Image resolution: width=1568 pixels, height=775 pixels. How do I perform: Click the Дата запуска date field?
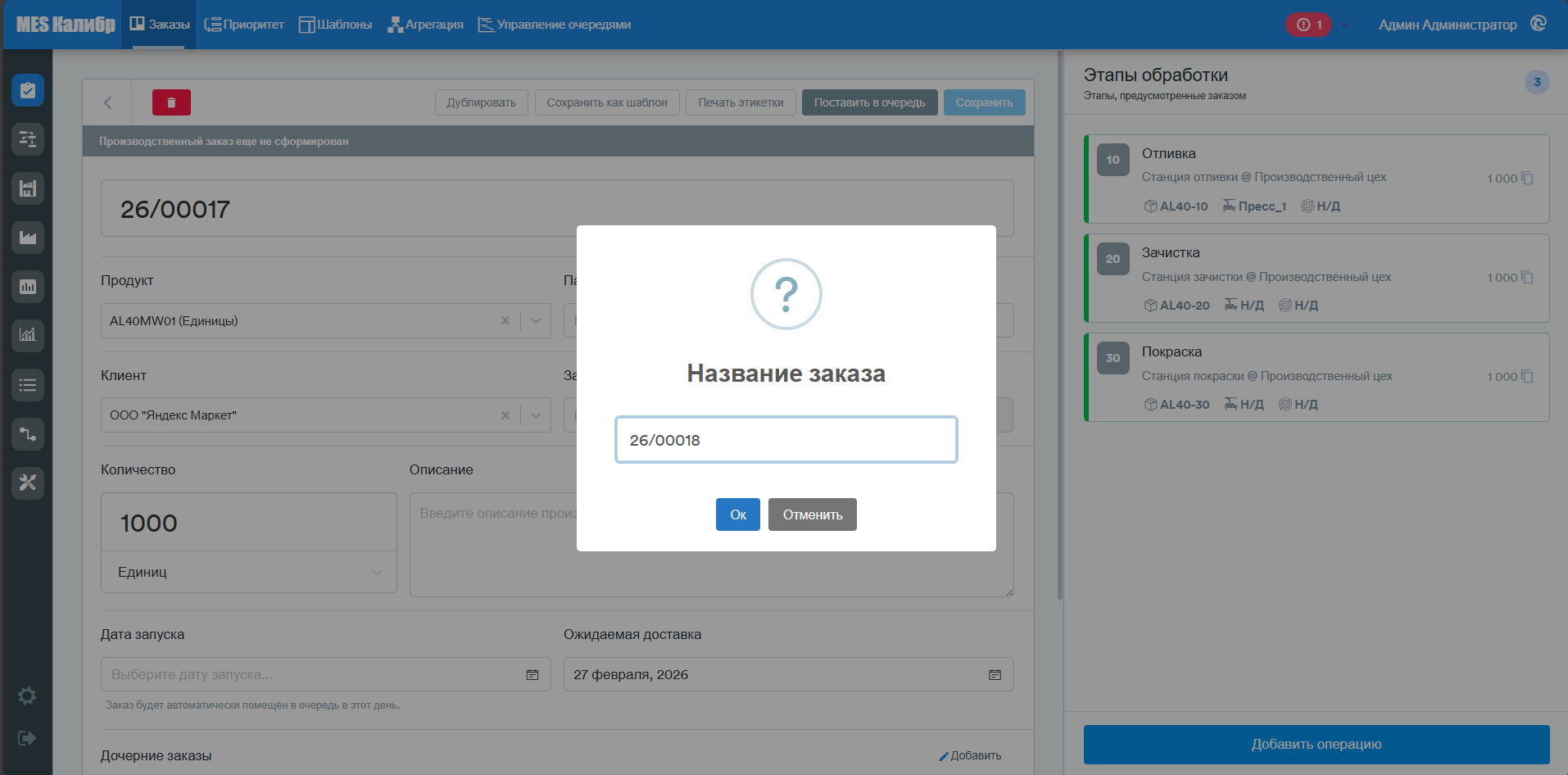coord(326,674)
